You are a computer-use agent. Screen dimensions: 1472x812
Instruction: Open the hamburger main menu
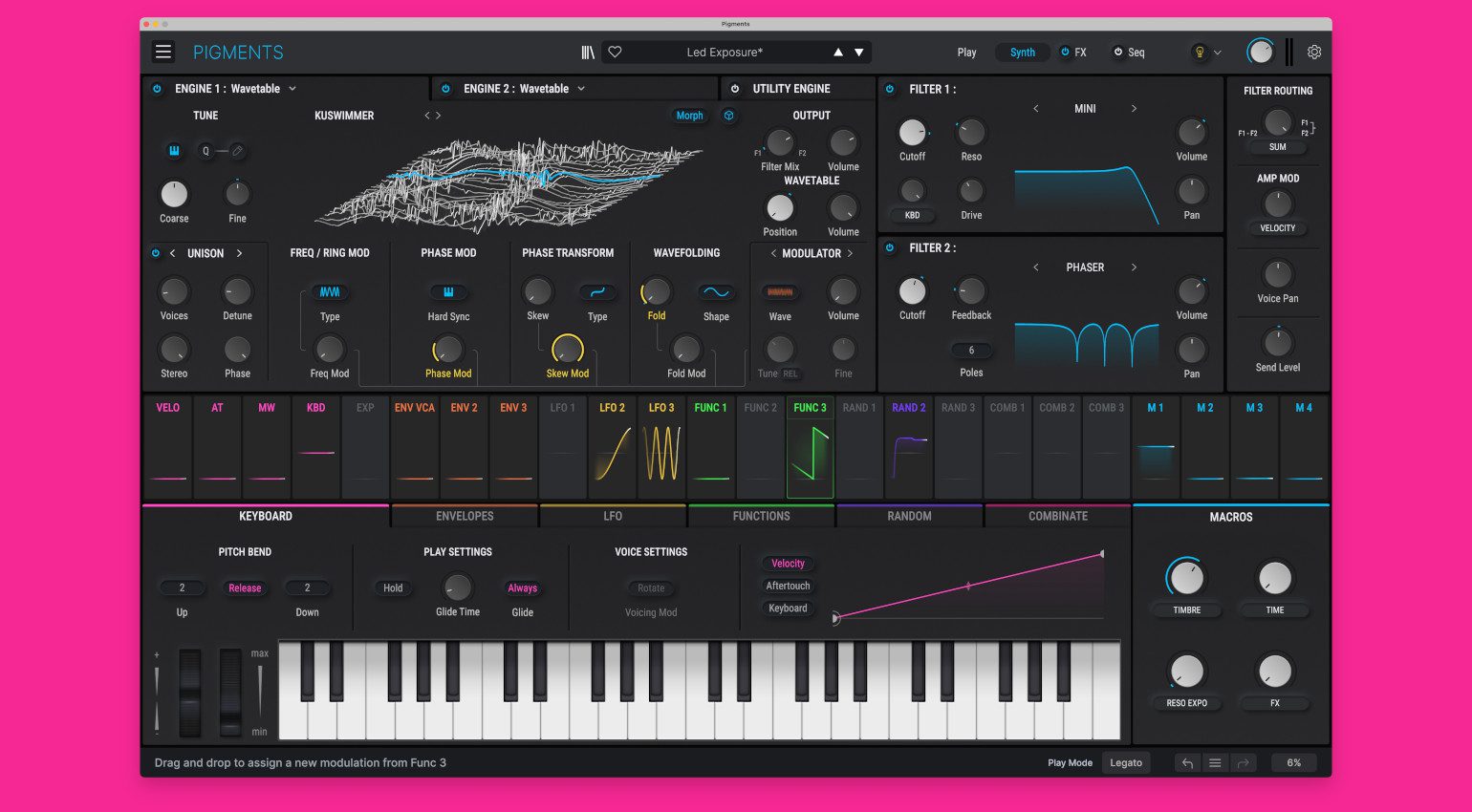(x=163, y=52)
